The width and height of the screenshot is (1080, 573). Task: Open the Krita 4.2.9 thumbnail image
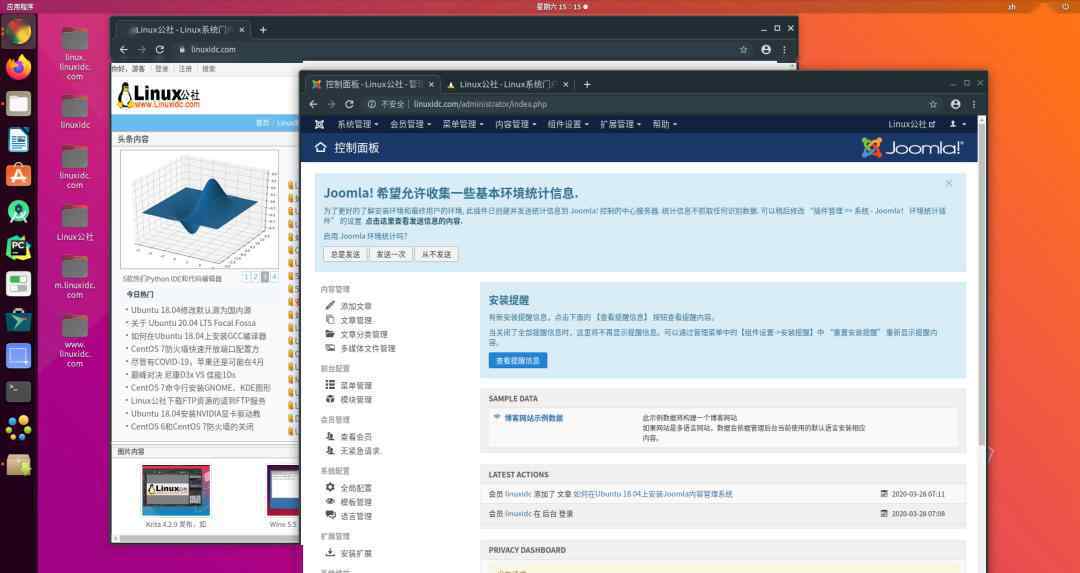[x=176, y=490]
